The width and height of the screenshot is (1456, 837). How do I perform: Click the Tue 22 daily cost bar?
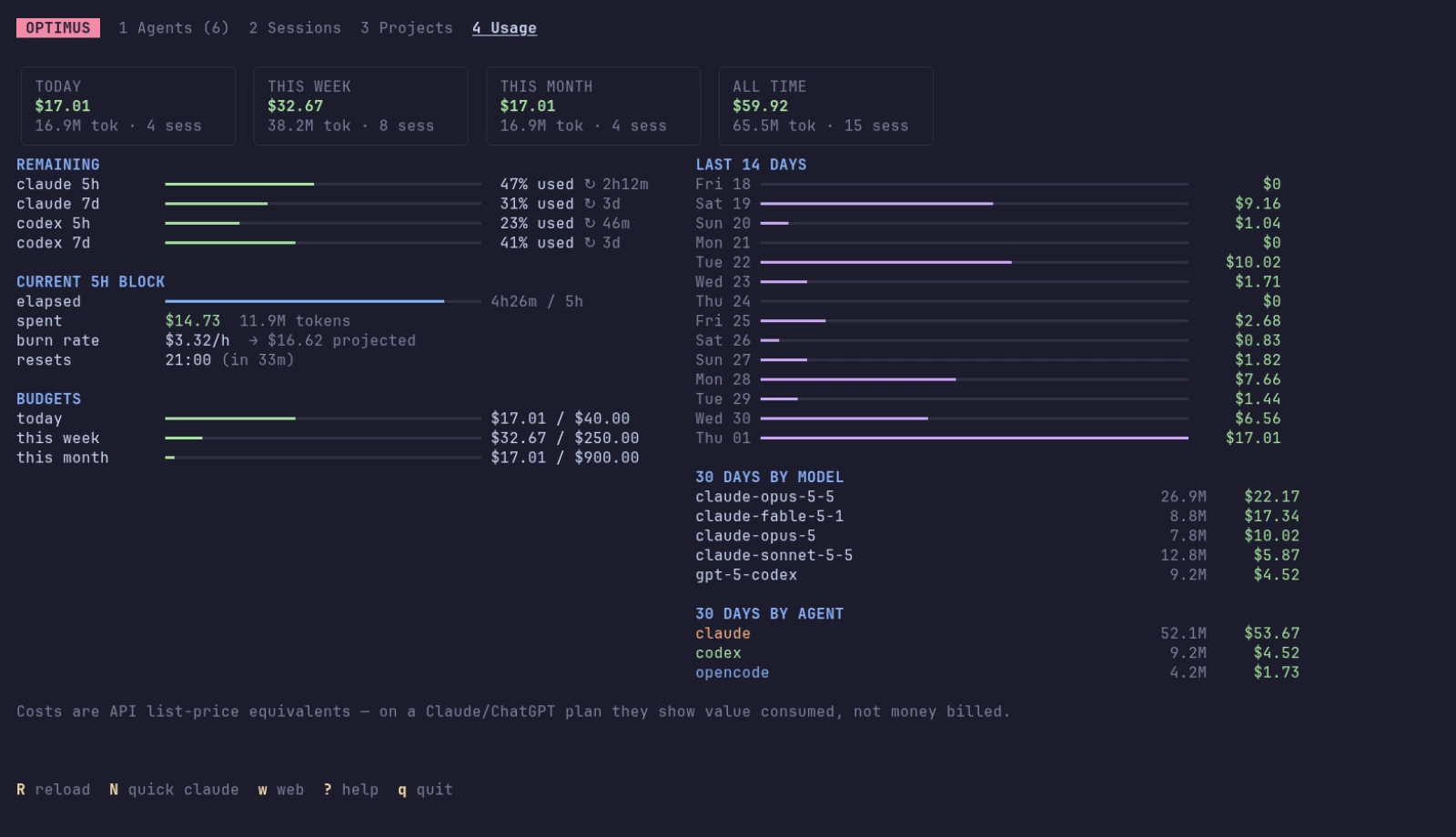(975, 263)
